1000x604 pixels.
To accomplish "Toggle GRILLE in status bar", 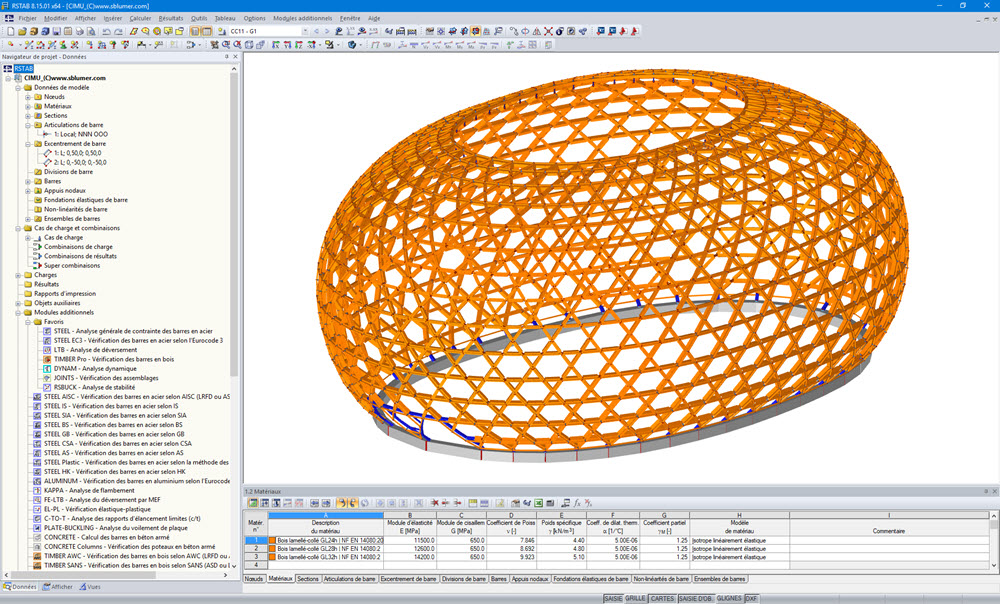I will (x=635, y=598).
